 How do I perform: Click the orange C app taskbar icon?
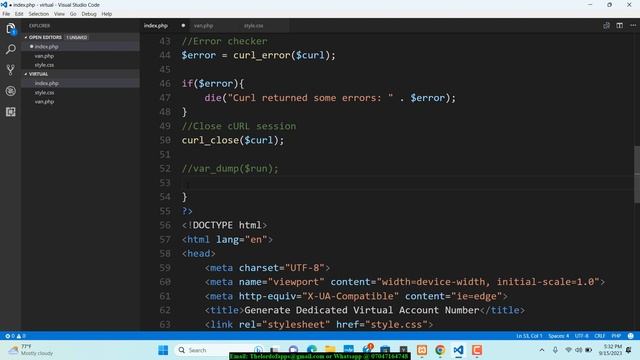click(477, 350)
